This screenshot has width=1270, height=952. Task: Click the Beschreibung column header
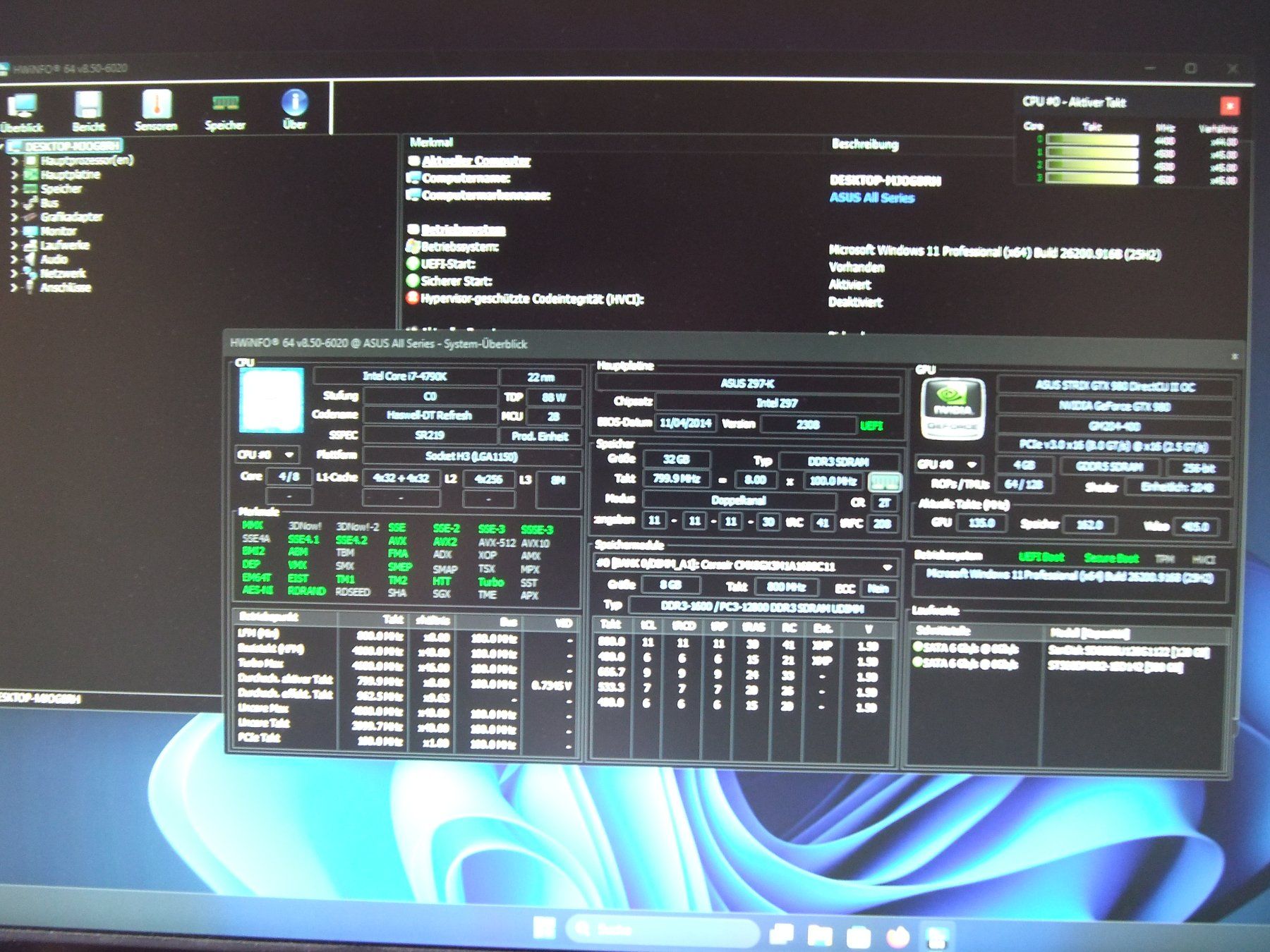click(x=865, y=145)
